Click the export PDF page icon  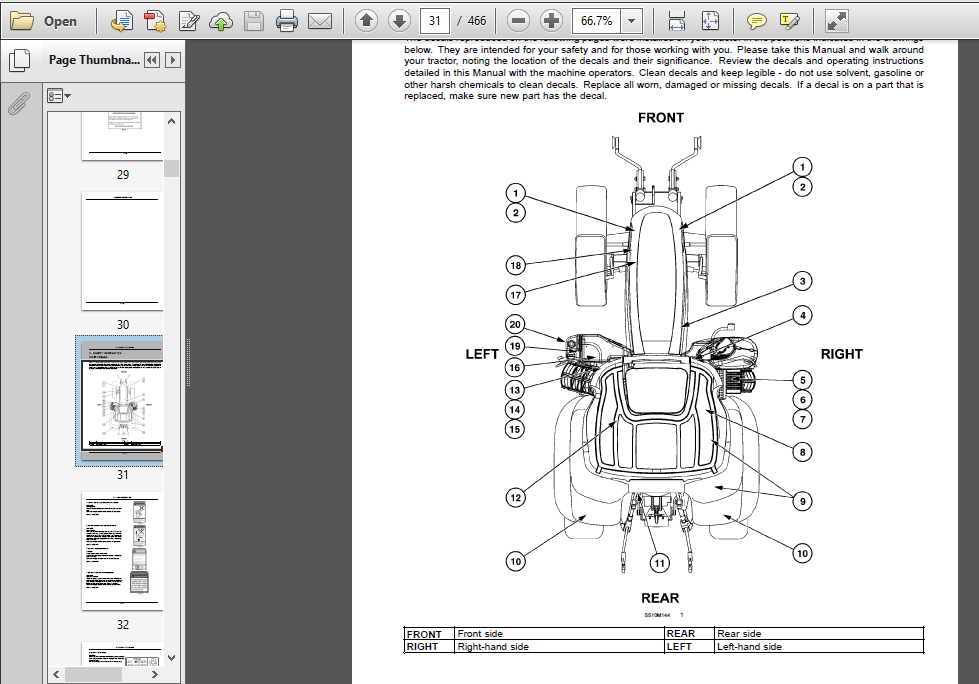(122, 21)
